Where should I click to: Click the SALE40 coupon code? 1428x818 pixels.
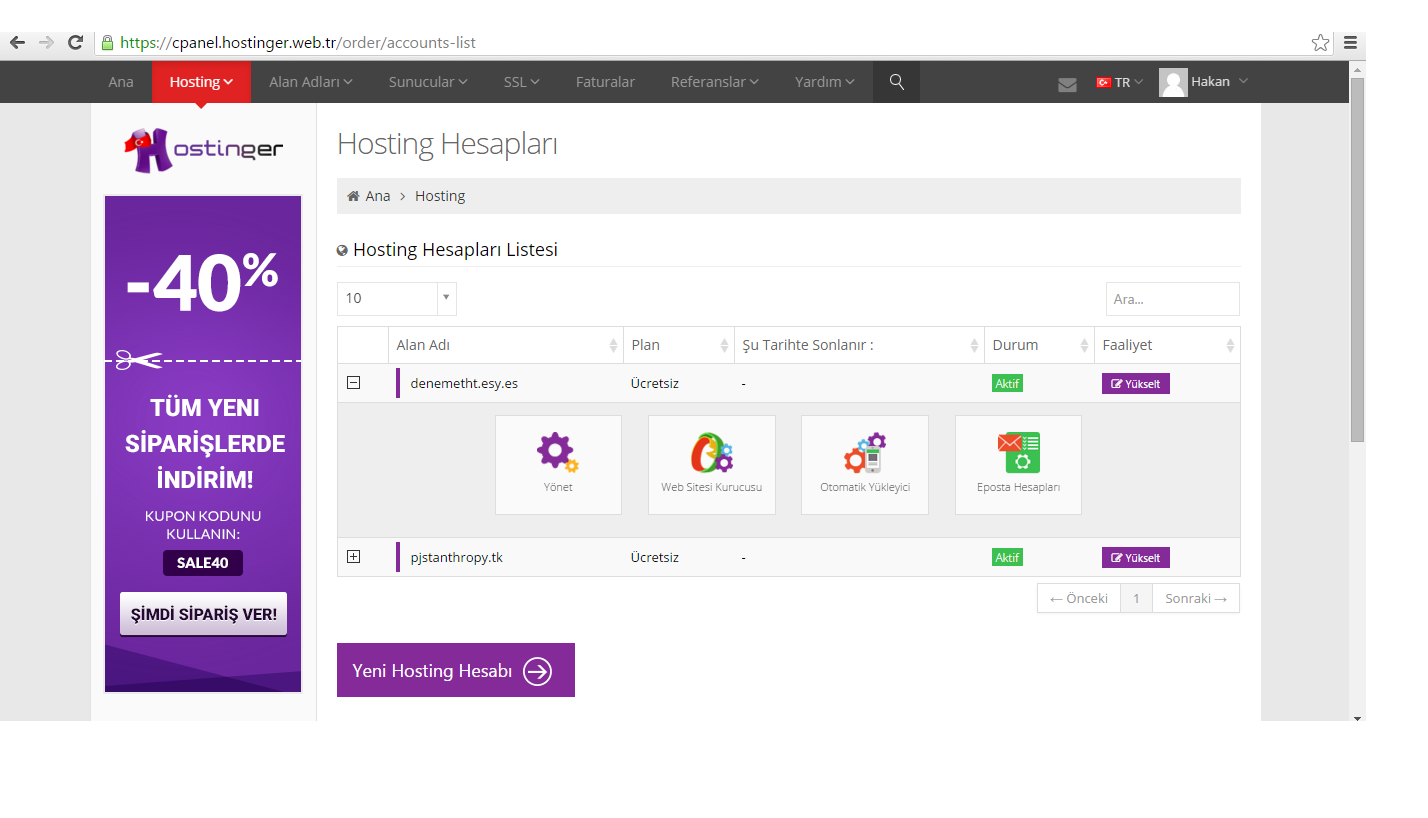(x=203, y=563)
